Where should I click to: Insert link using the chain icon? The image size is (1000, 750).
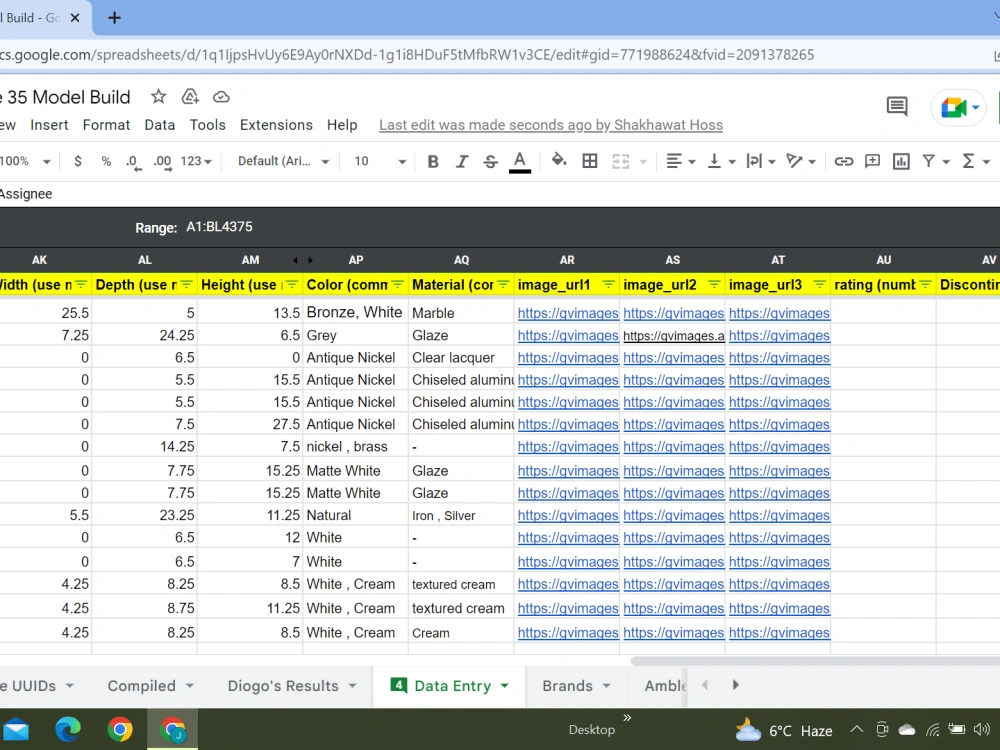tap(843, 161)
